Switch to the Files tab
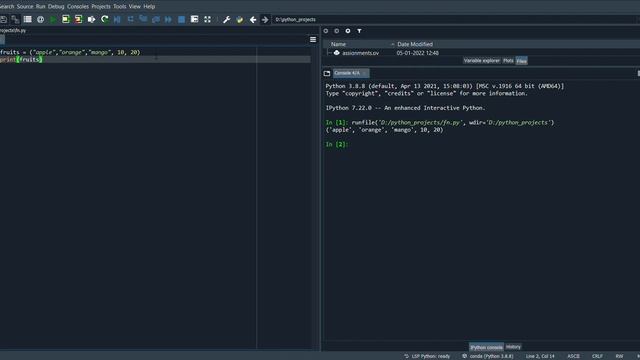The width and height of the screenshot is (640, 360). [x=521, y=61]
